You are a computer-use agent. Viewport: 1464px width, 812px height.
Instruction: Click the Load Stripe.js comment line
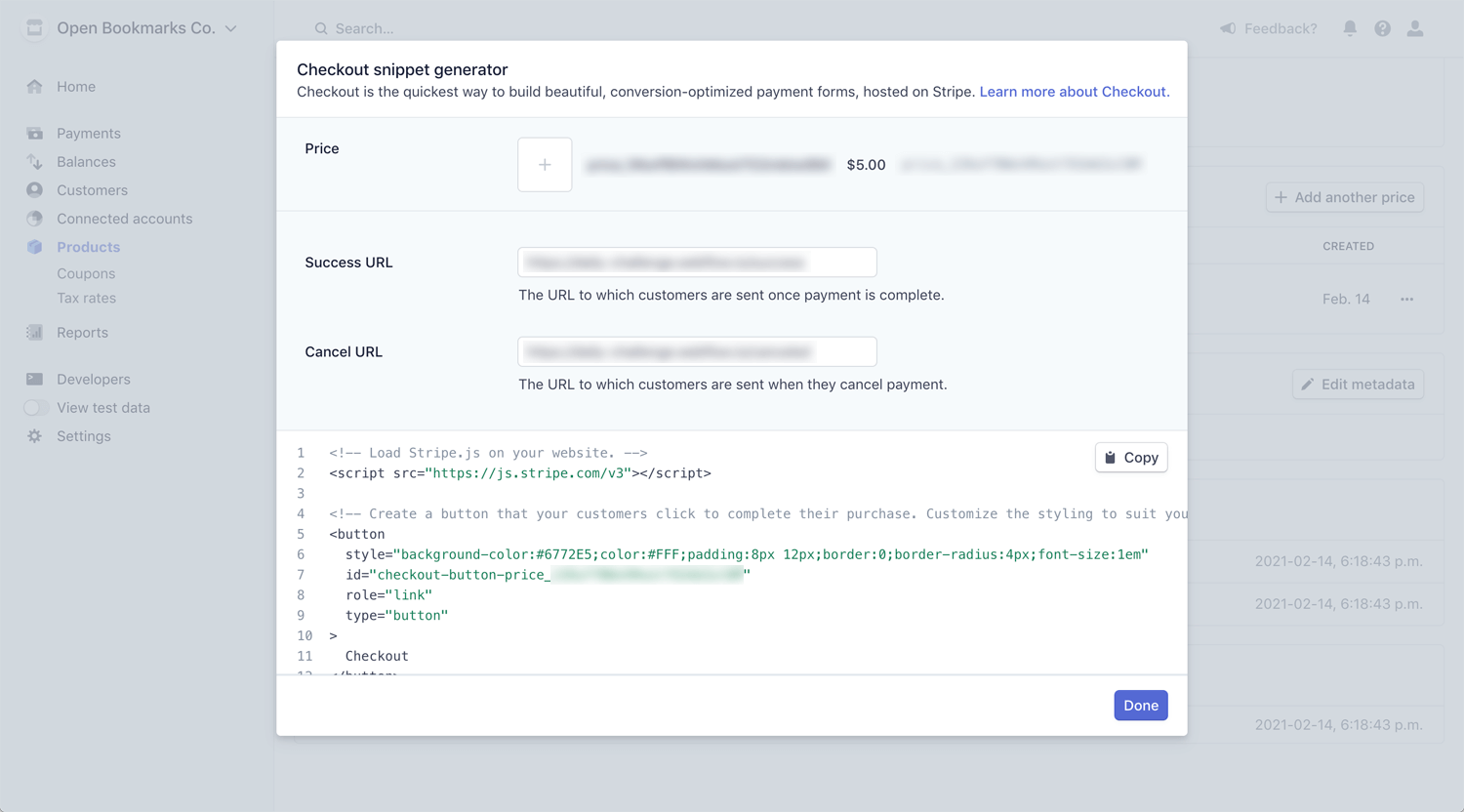tap(488, 453)
